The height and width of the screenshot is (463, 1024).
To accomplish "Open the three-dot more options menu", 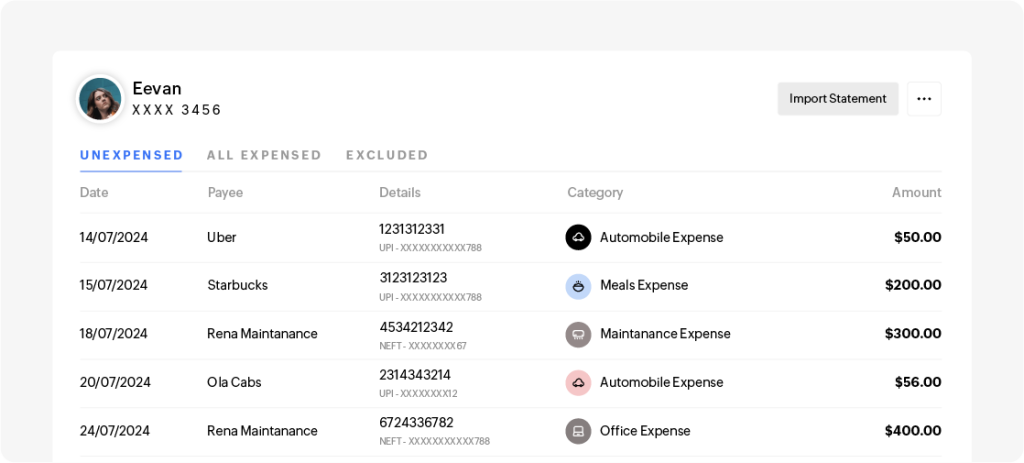I will click(924, 99).
